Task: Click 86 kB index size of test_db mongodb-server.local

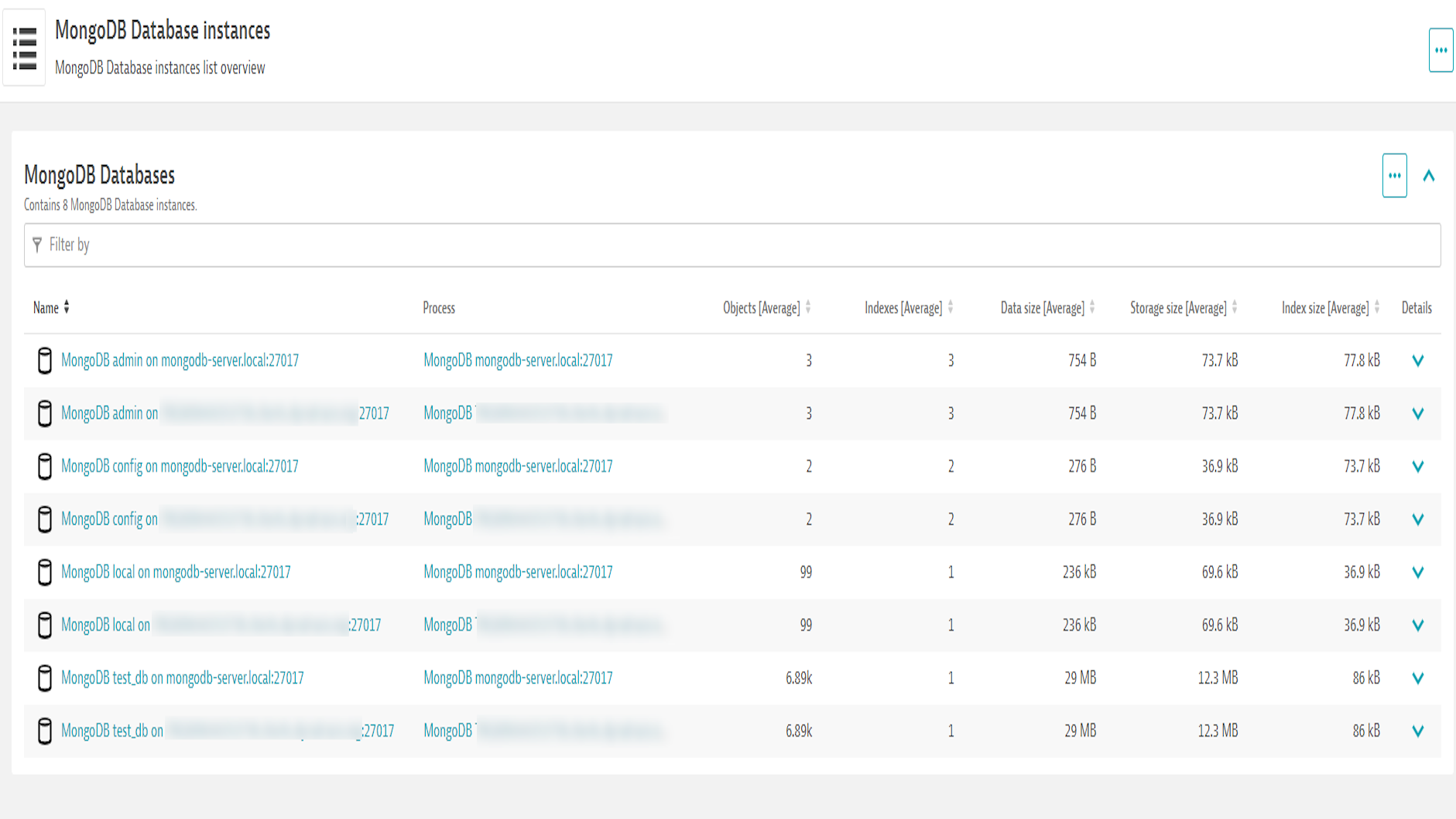Action: pos(1366,678)
